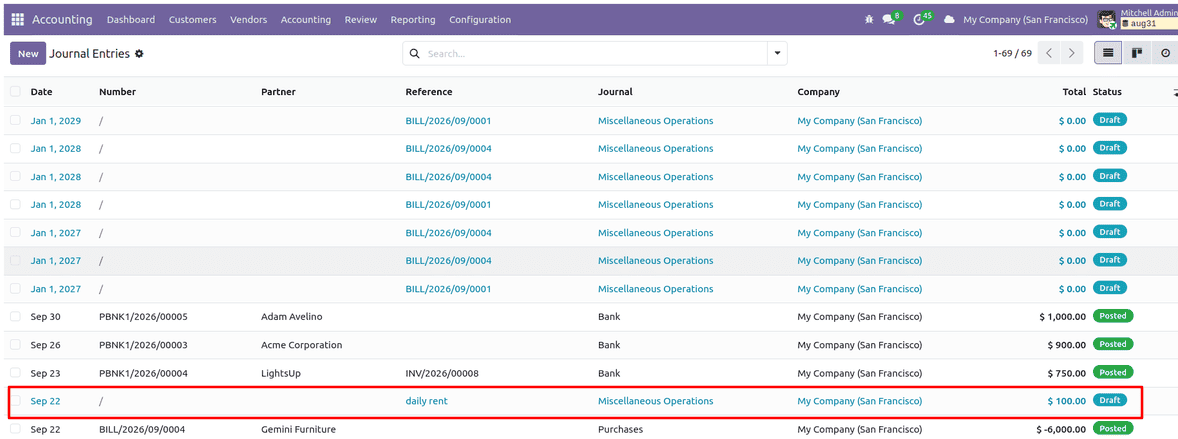Tick checkbox for Jan 1, 2029 row
This screenshot has height=439, width=1178.
point(15,120)
